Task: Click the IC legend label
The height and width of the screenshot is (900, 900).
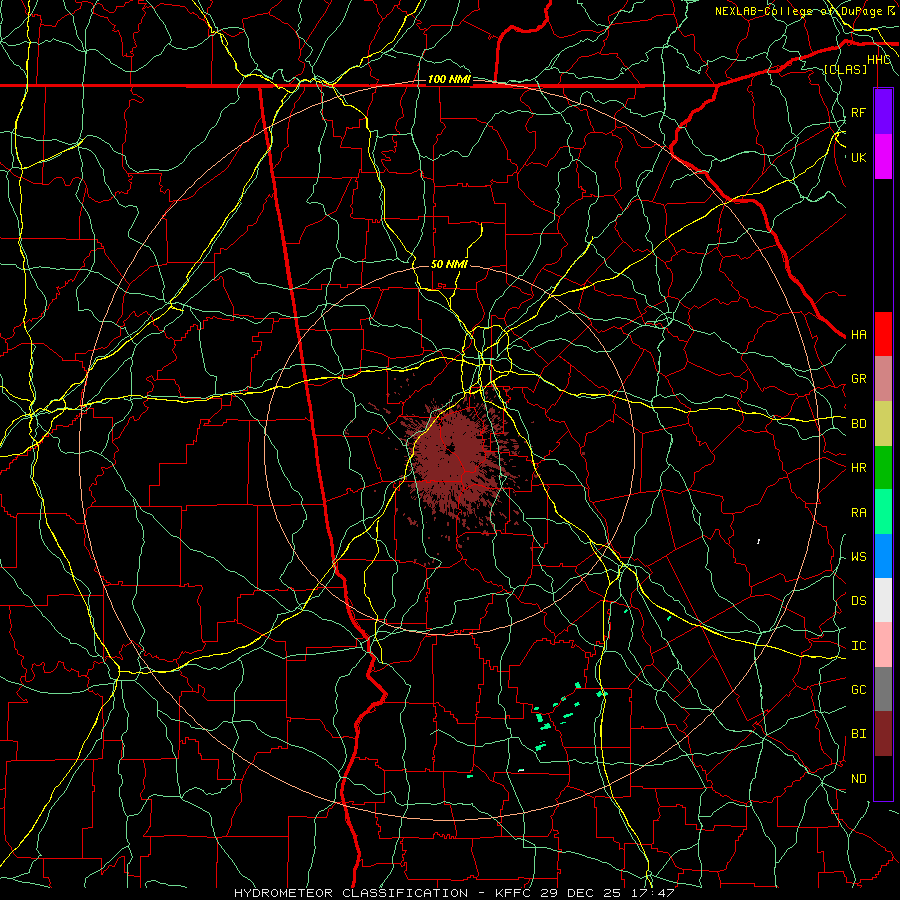Action: 858,646
